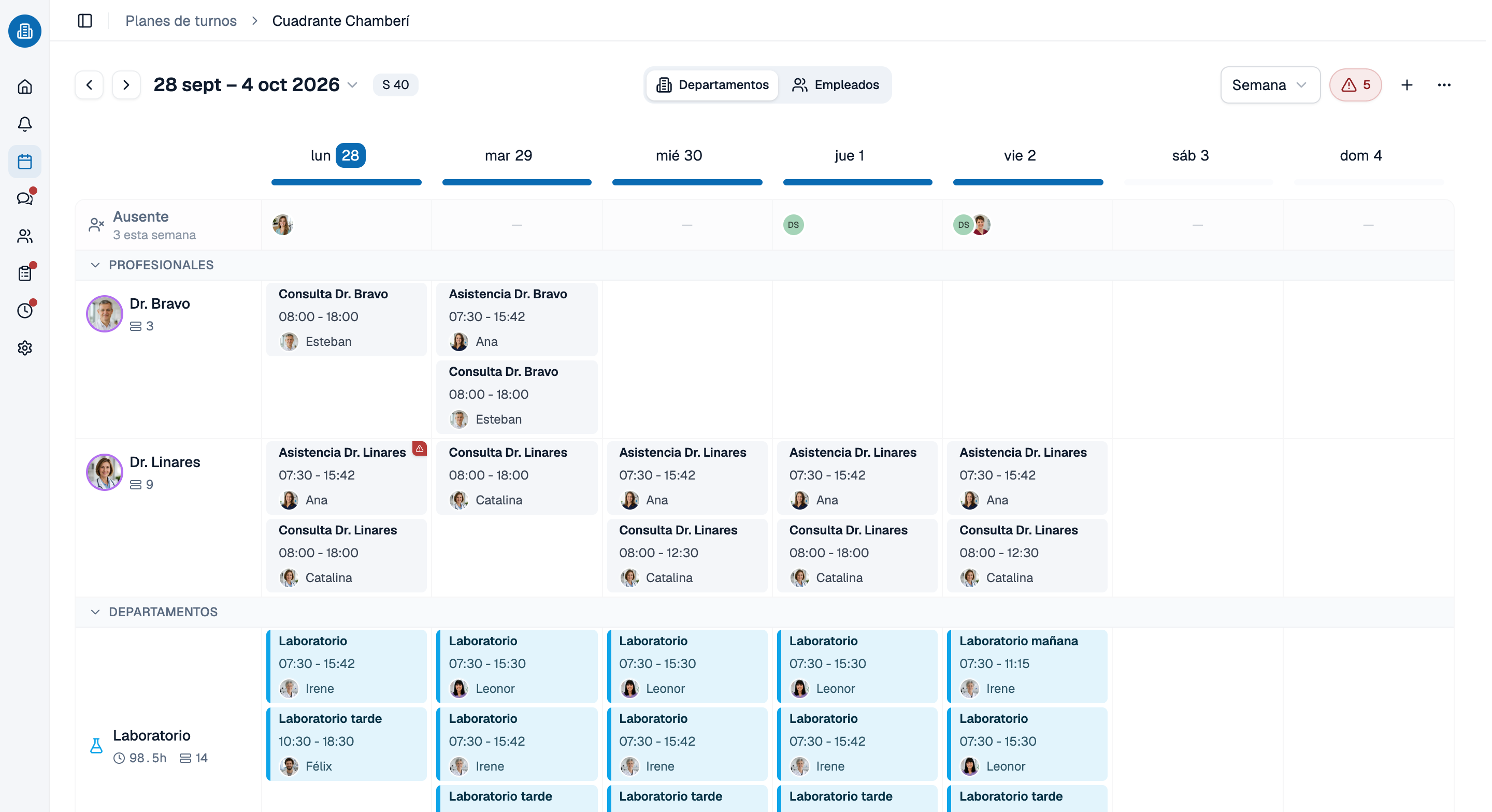Open the date range picker chevron
Image resolution: width=1492 pixels, height=812 pixels.
352,85
